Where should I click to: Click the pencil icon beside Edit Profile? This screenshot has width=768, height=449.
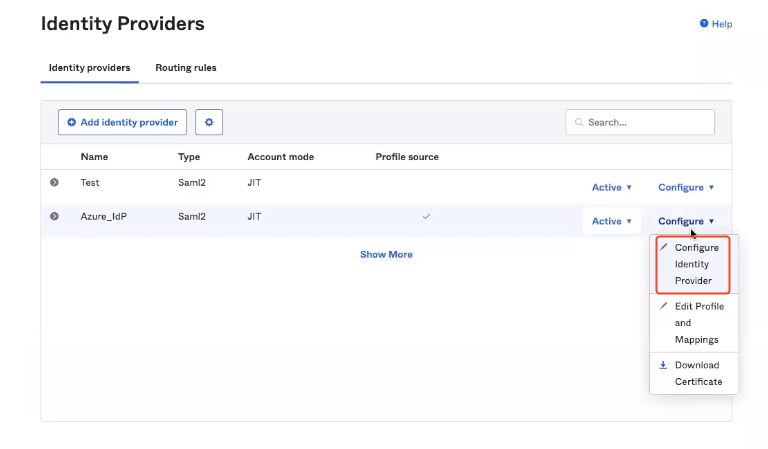(664, 306)
